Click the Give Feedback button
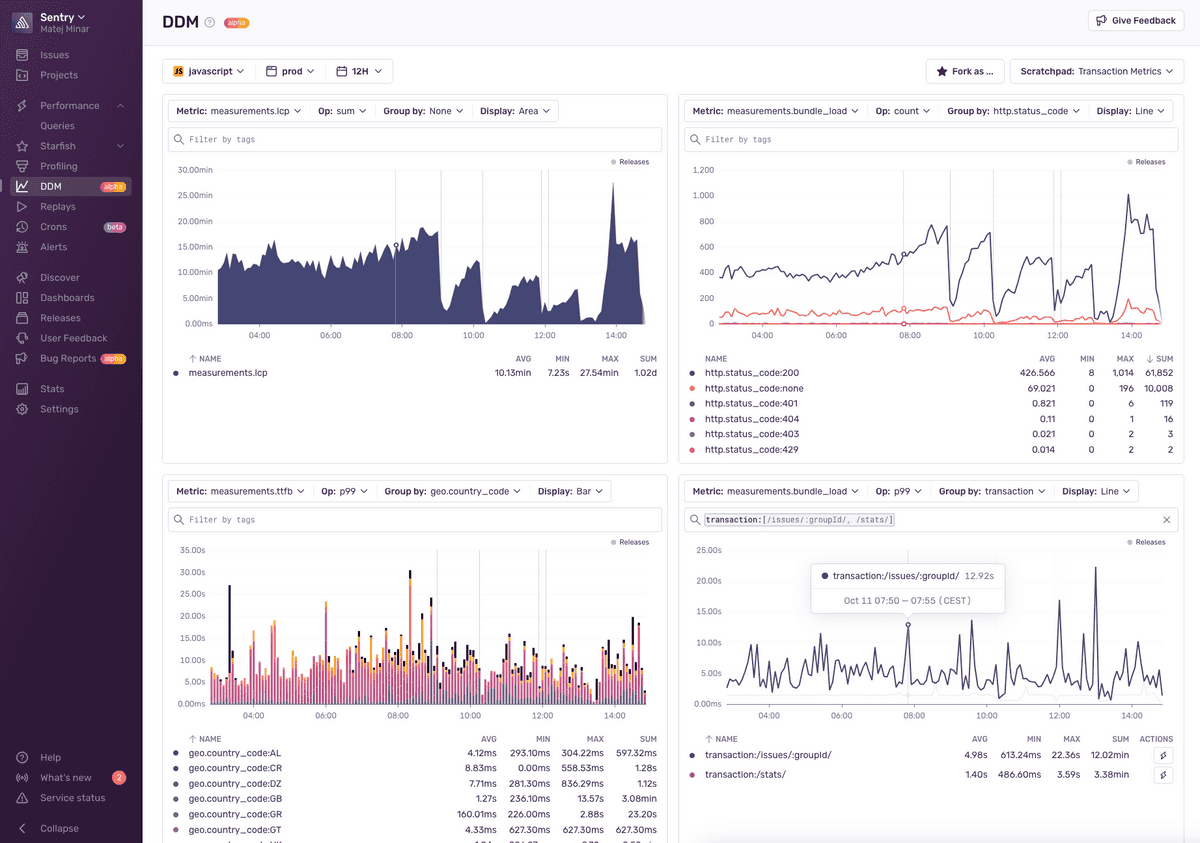 click(1136, 20)
